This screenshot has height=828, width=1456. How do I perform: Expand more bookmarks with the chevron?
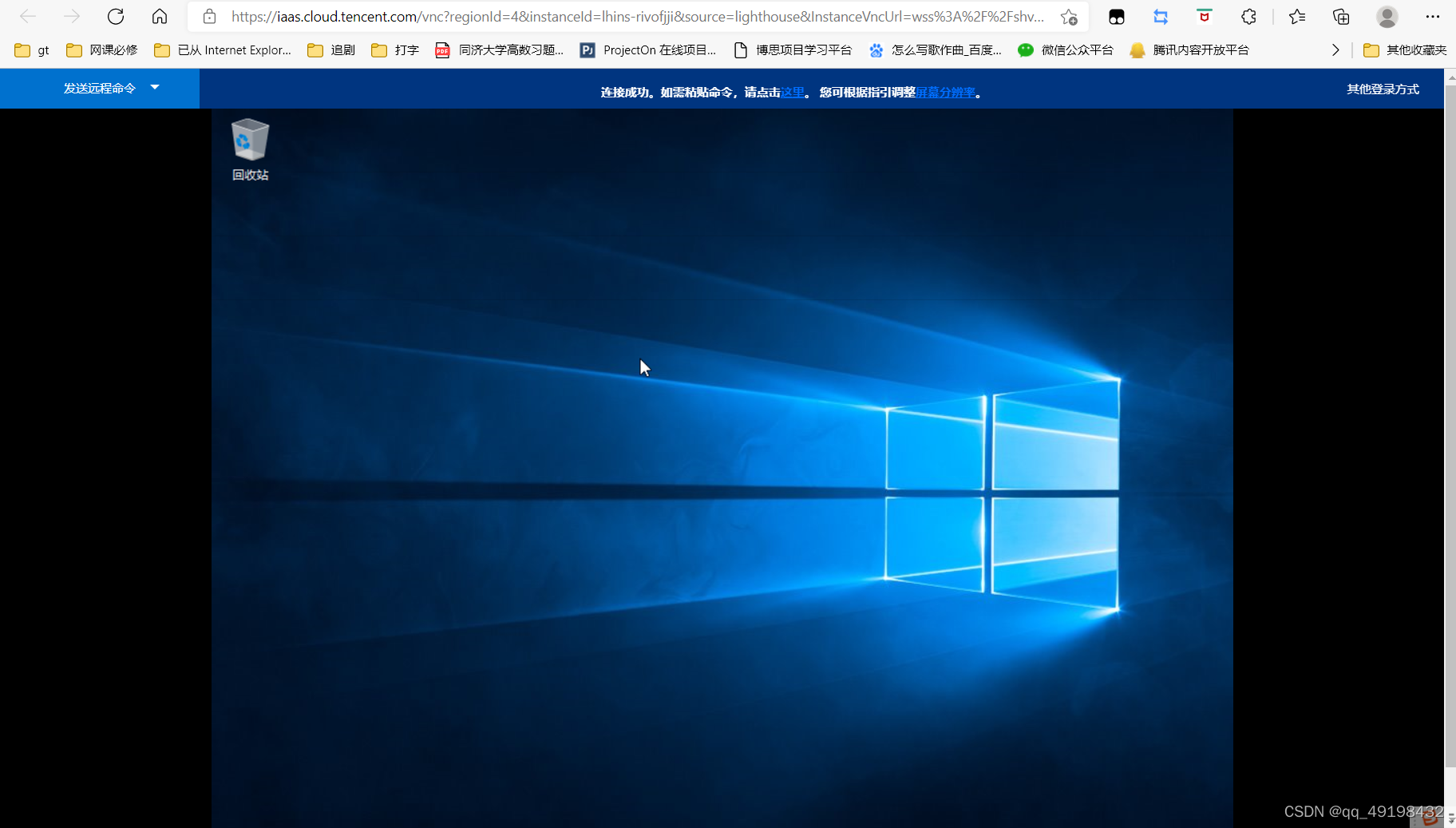1335,50
